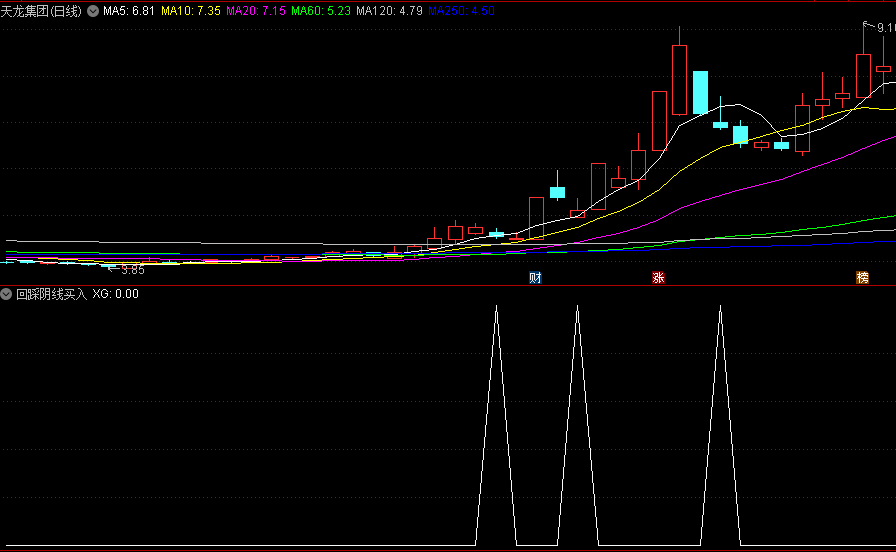Select the tallest cyan candlestick near the peak
The height and width of the screenshot is (552, 896).
701,93
